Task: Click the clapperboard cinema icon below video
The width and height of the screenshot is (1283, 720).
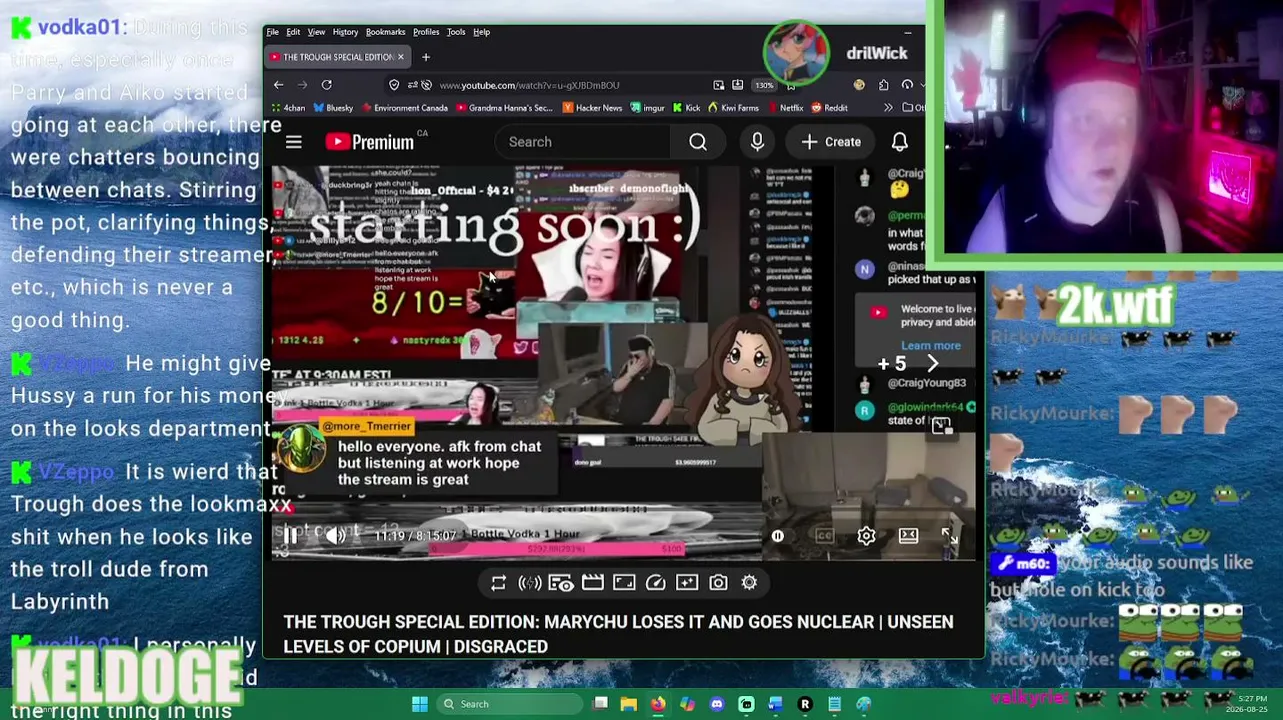Action: [592, 582]
